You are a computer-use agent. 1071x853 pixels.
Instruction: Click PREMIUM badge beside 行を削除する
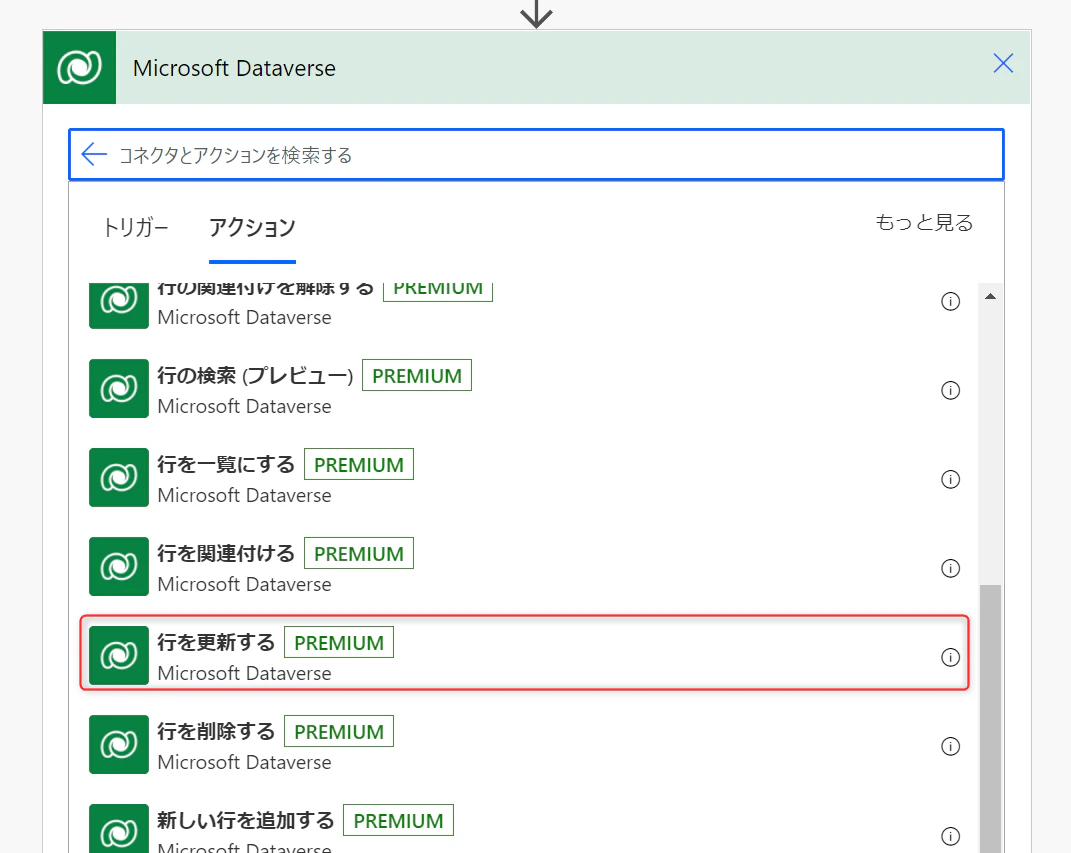click(x=339, y=731)
